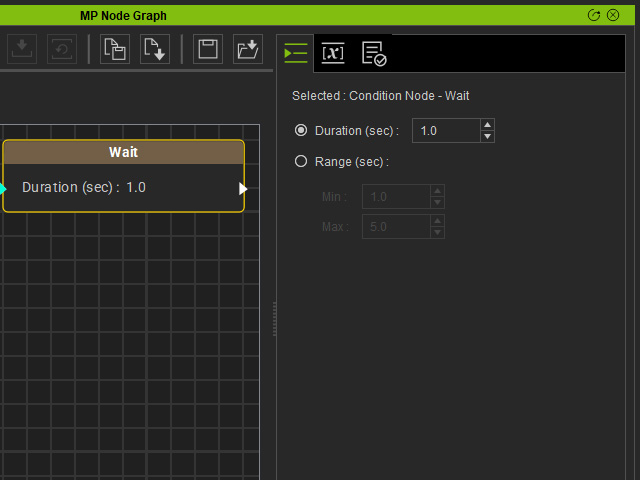
Task: Close the MP Node Graph panel
Action: (x=613, y=16)
